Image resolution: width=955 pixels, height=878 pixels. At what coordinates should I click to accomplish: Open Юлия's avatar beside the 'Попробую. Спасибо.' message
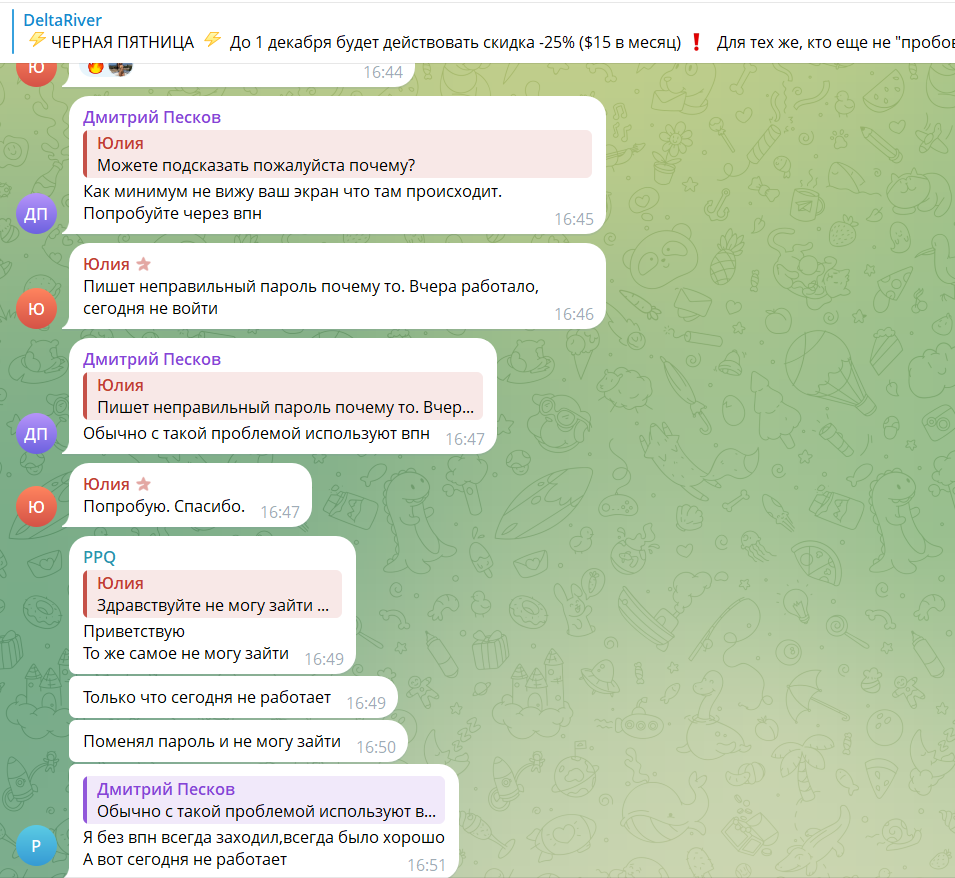click(37, 506)
